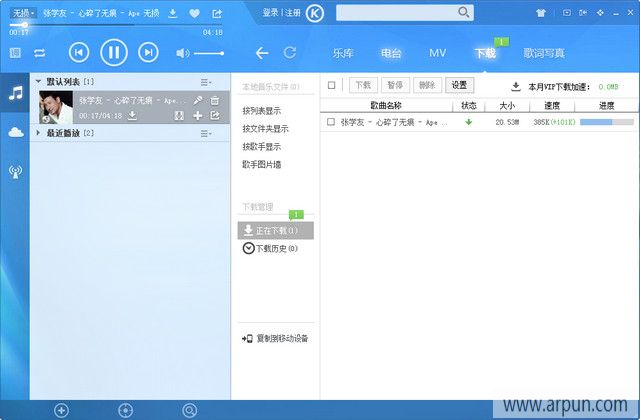The image size is (640, 420).
Task: Share the playlist song
Action: point(215,116)
